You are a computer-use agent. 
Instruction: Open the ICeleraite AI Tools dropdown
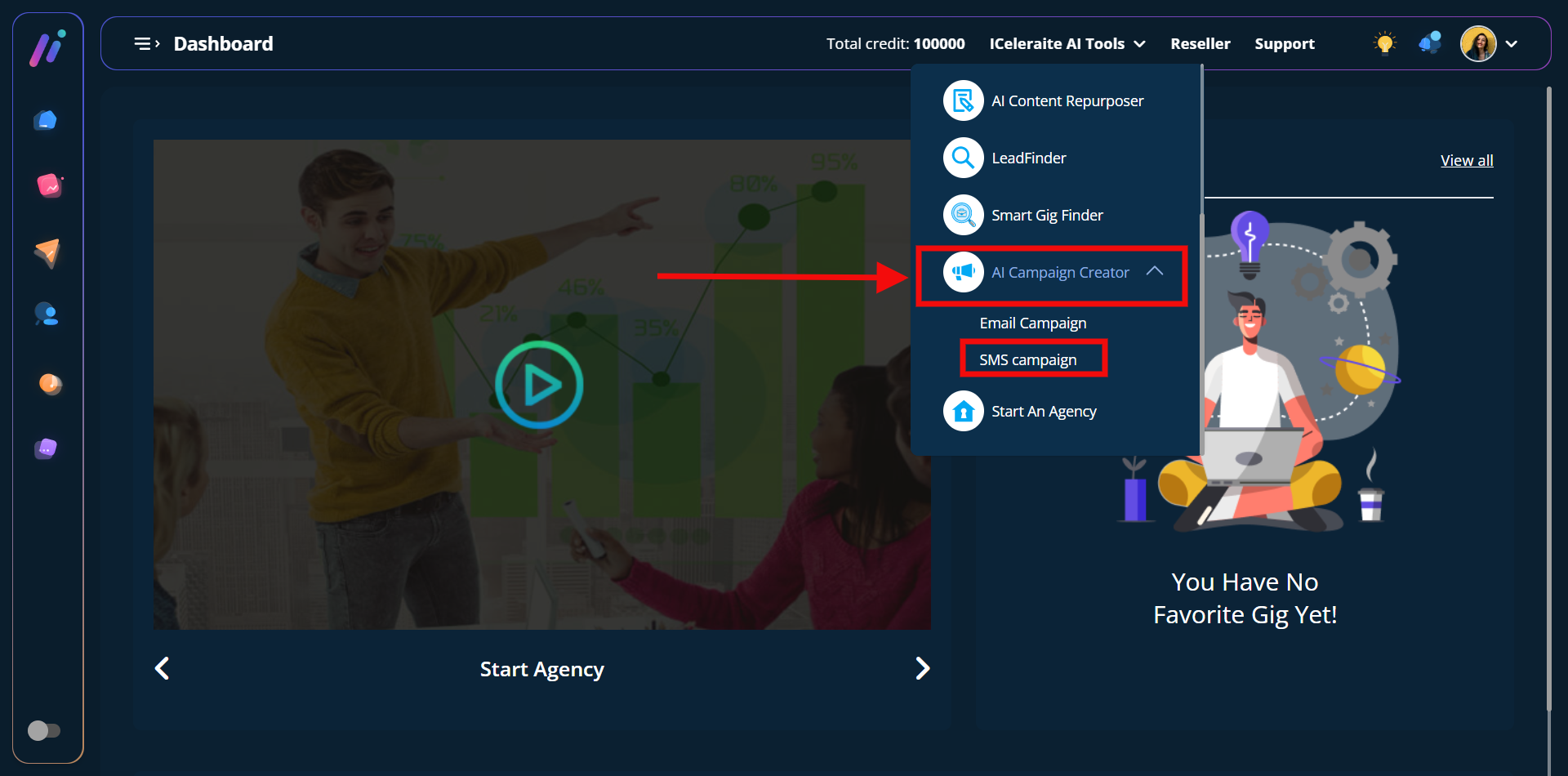pyautogui.click(x=1067, y=44)
